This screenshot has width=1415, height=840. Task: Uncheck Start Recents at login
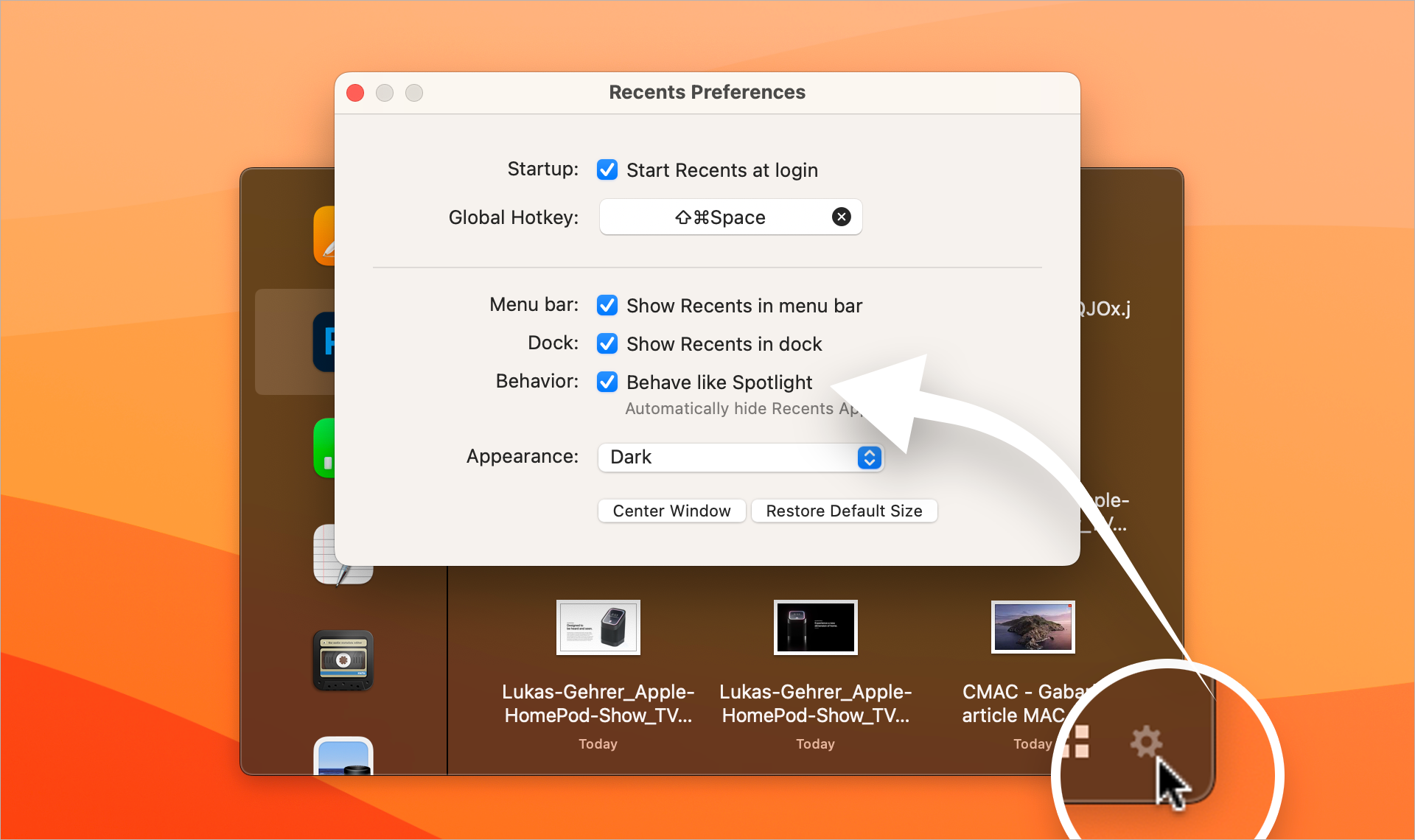pyautogui.click(x=607, y=169)
